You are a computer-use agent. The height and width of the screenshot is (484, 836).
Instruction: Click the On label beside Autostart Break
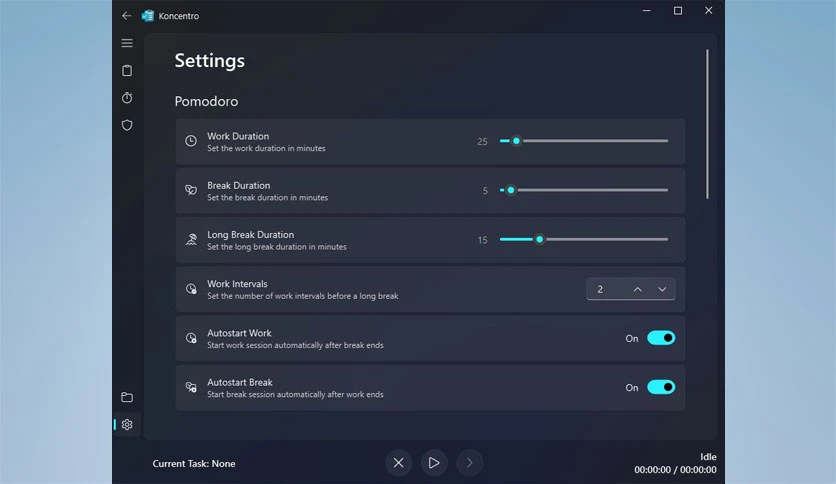click(632, 388)
